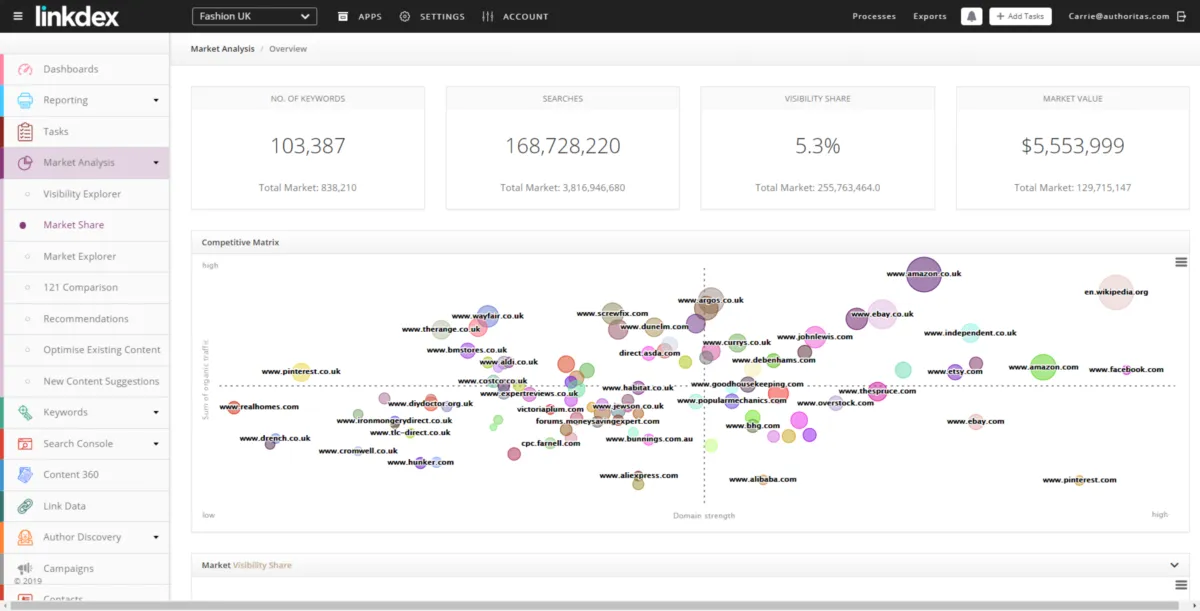Select the 121 Comparison radio bullet
The image size is (1200, 611).
click(23, 287)
